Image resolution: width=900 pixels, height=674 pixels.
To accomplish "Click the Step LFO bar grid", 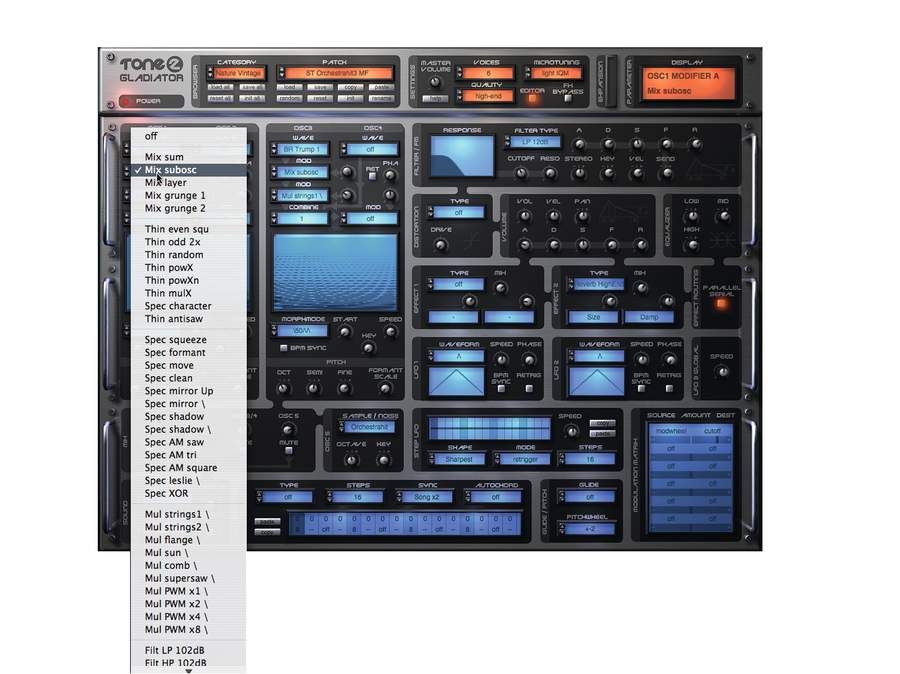I will (489, 429).
